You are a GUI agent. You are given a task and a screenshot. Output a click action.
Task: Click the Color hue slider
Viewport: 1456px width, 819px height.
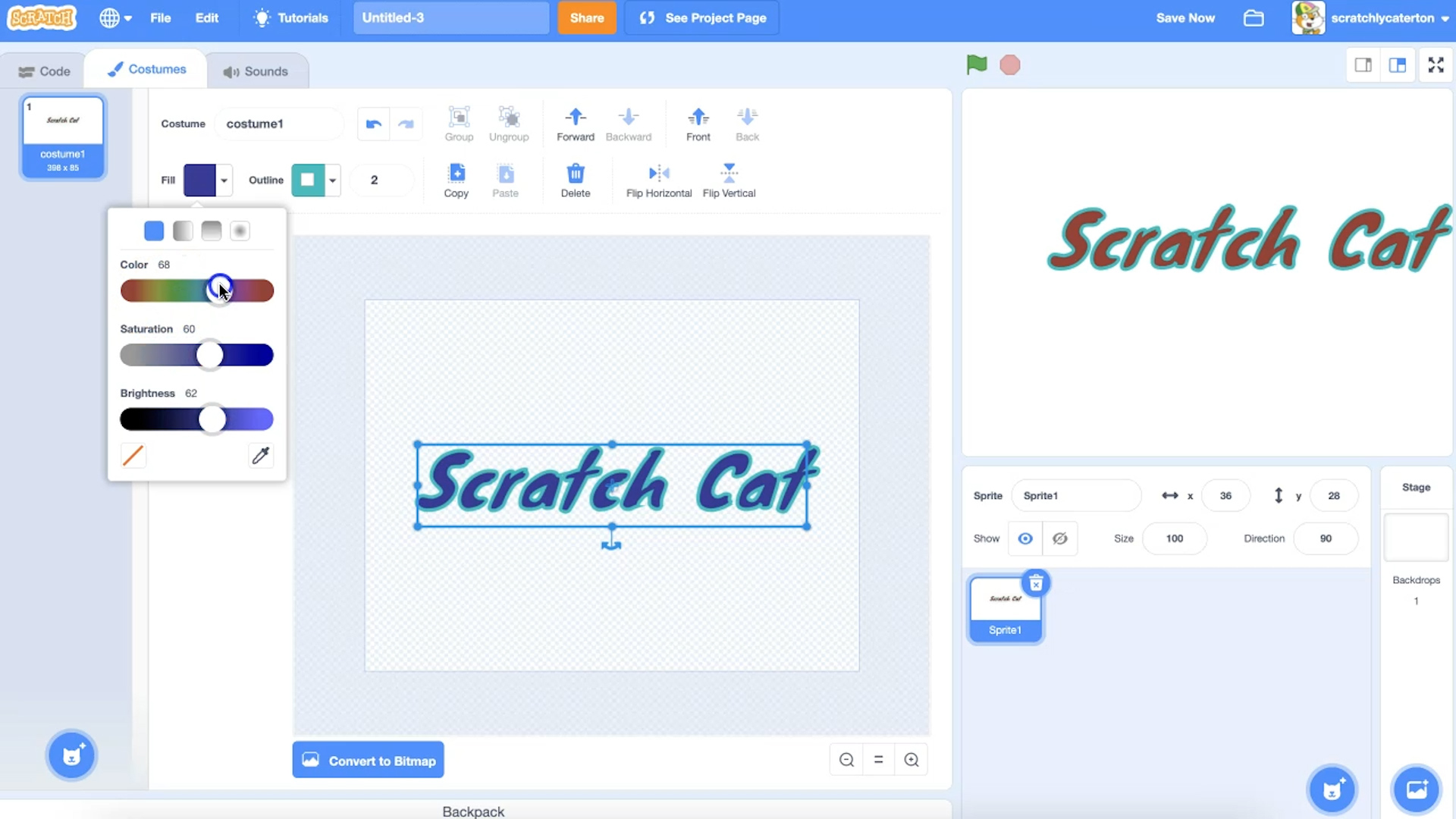pos(197,290)
